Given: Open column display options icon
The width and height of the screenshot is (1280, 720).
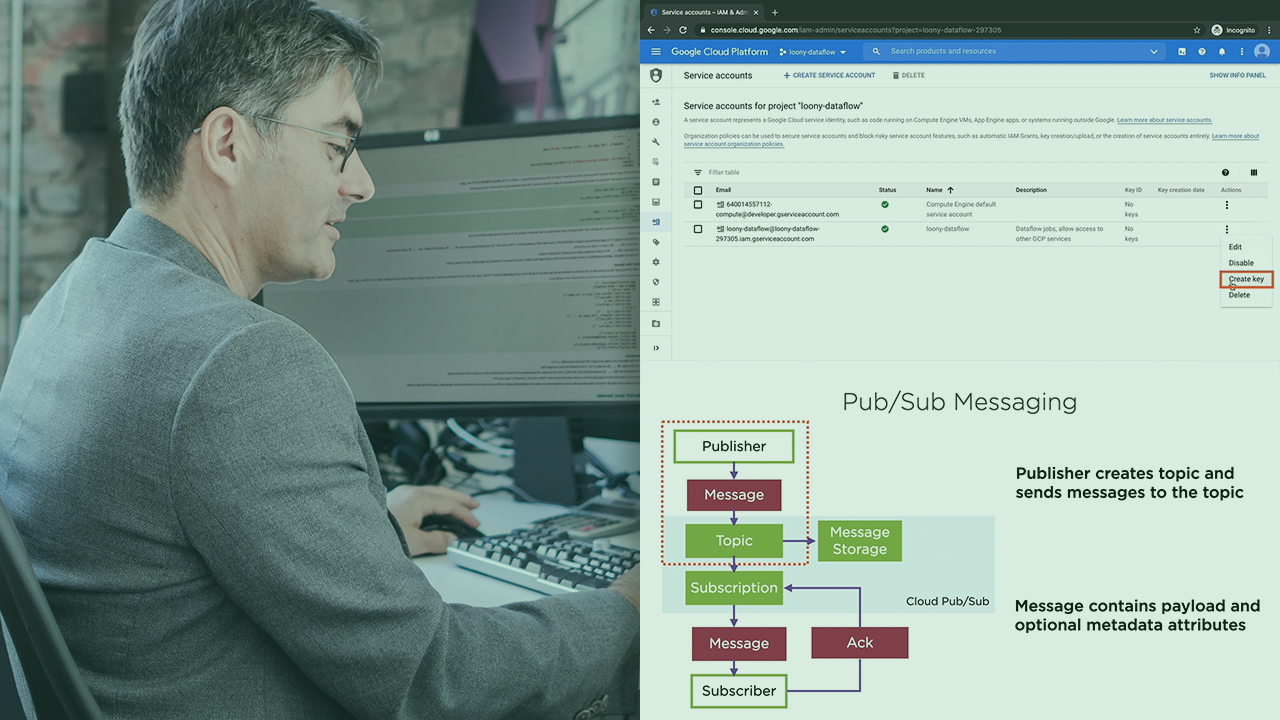Looking at the screenshot, I should [x=1254, y=172].
